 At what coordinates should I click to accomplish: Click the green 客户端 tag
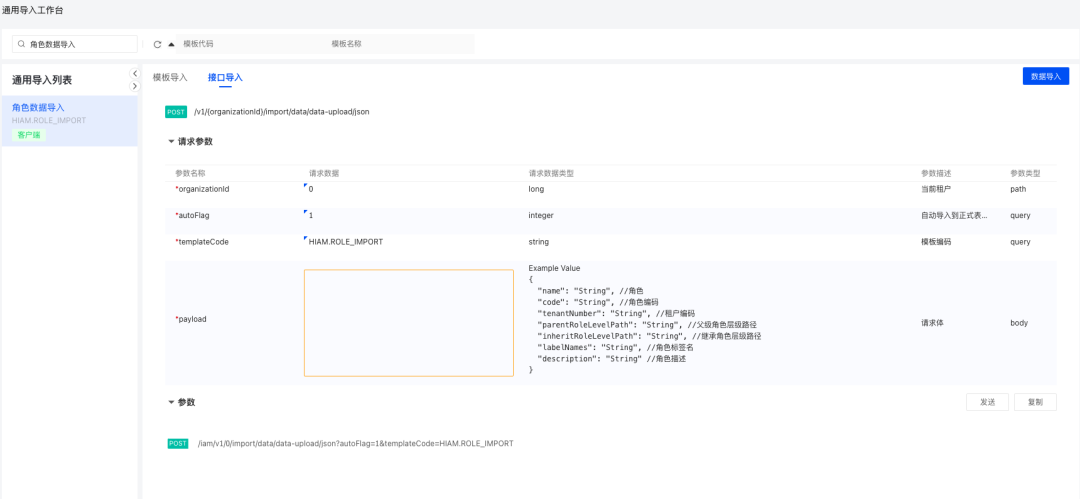pyautogui.click(x=29, y=134)
